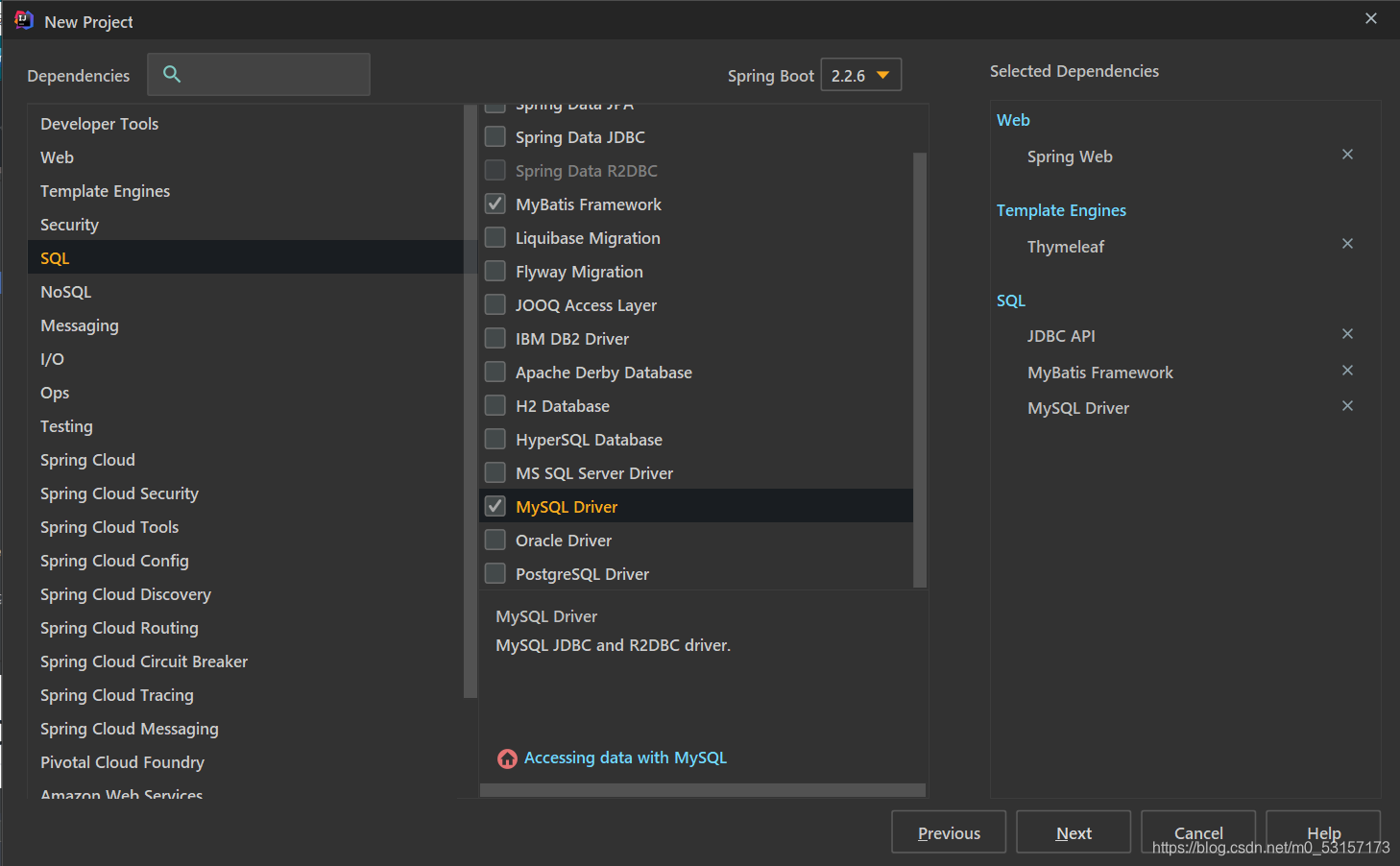Screen dimensions: 1400x866
Task: Select the Spring Cloud Routing category
Action: point(246,628)
